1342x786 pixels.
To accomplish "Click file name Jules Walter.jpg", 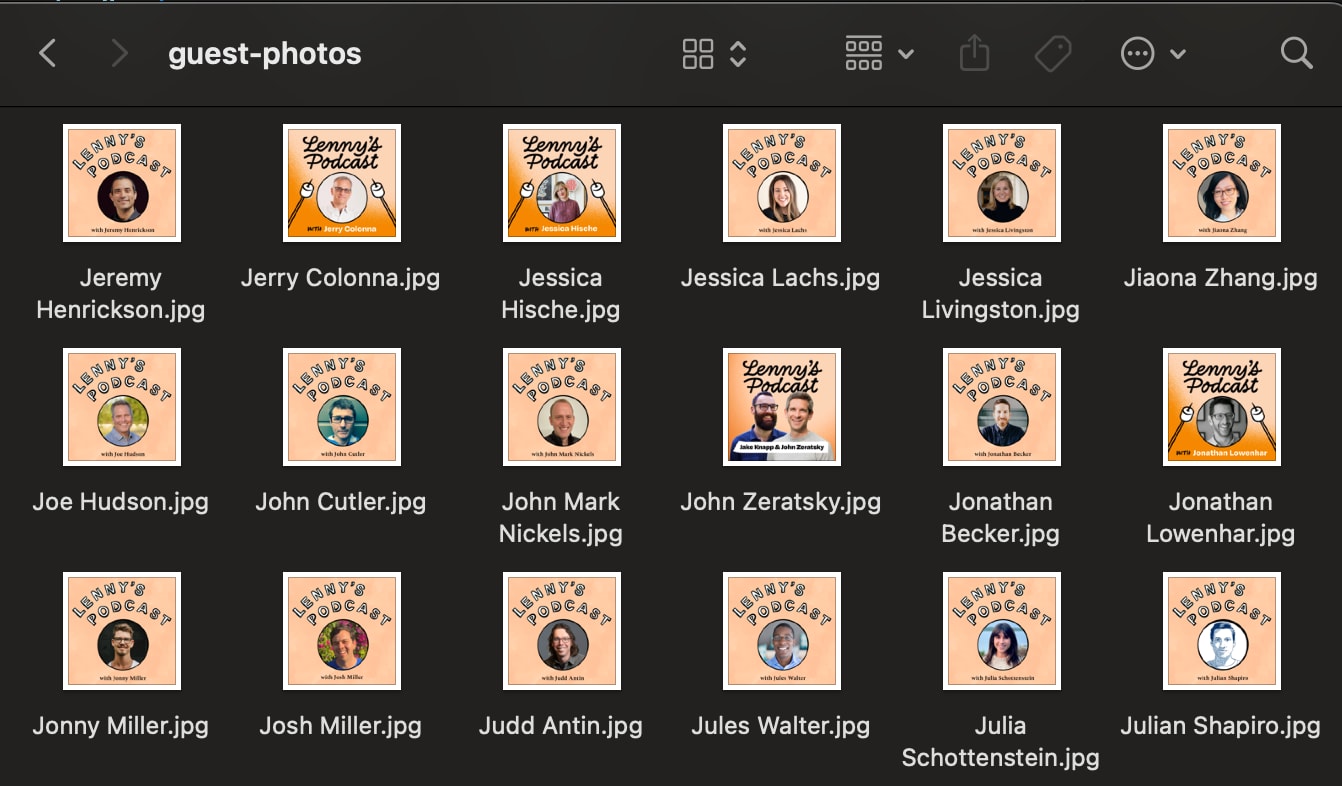I will click(x=781, y=726).
